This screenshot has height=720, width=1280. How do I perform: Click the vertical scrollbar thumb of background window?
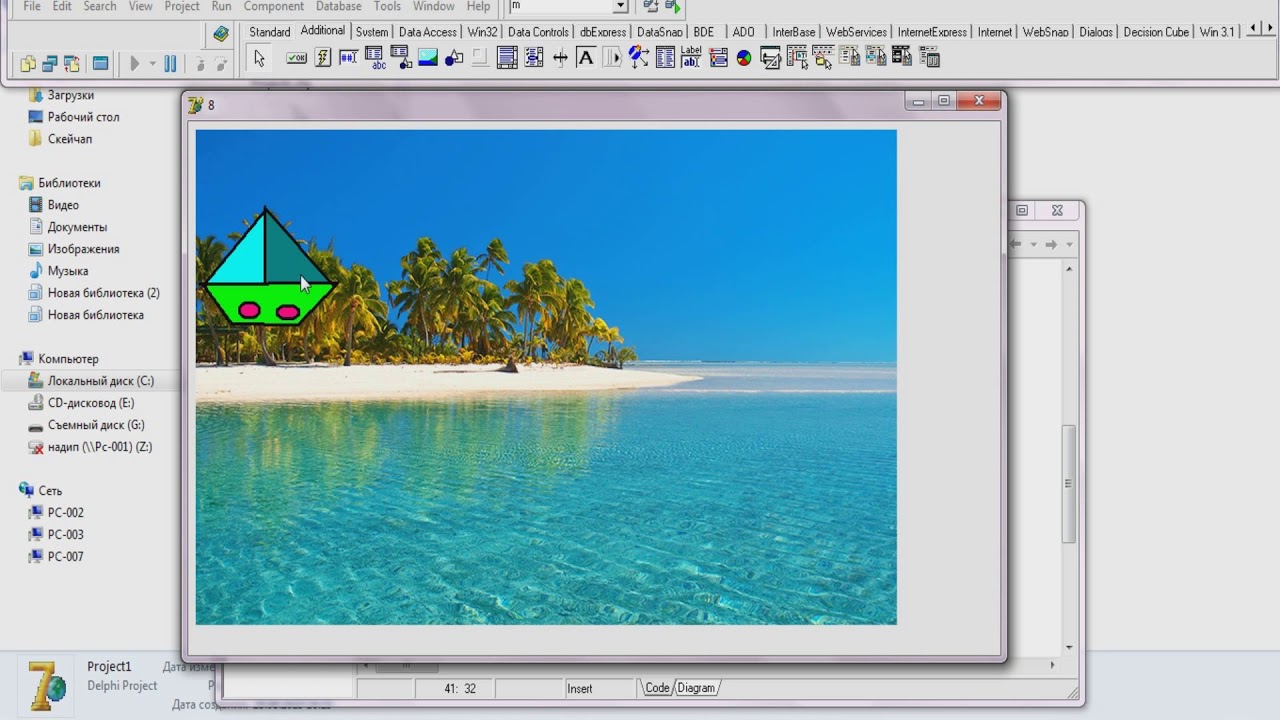[x=1069, y=485]
